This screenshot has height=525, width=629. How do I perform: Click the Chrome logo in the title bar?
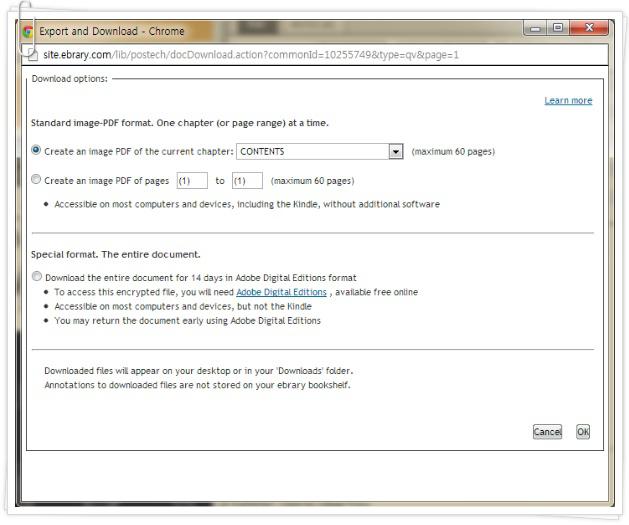coord(28,32)
